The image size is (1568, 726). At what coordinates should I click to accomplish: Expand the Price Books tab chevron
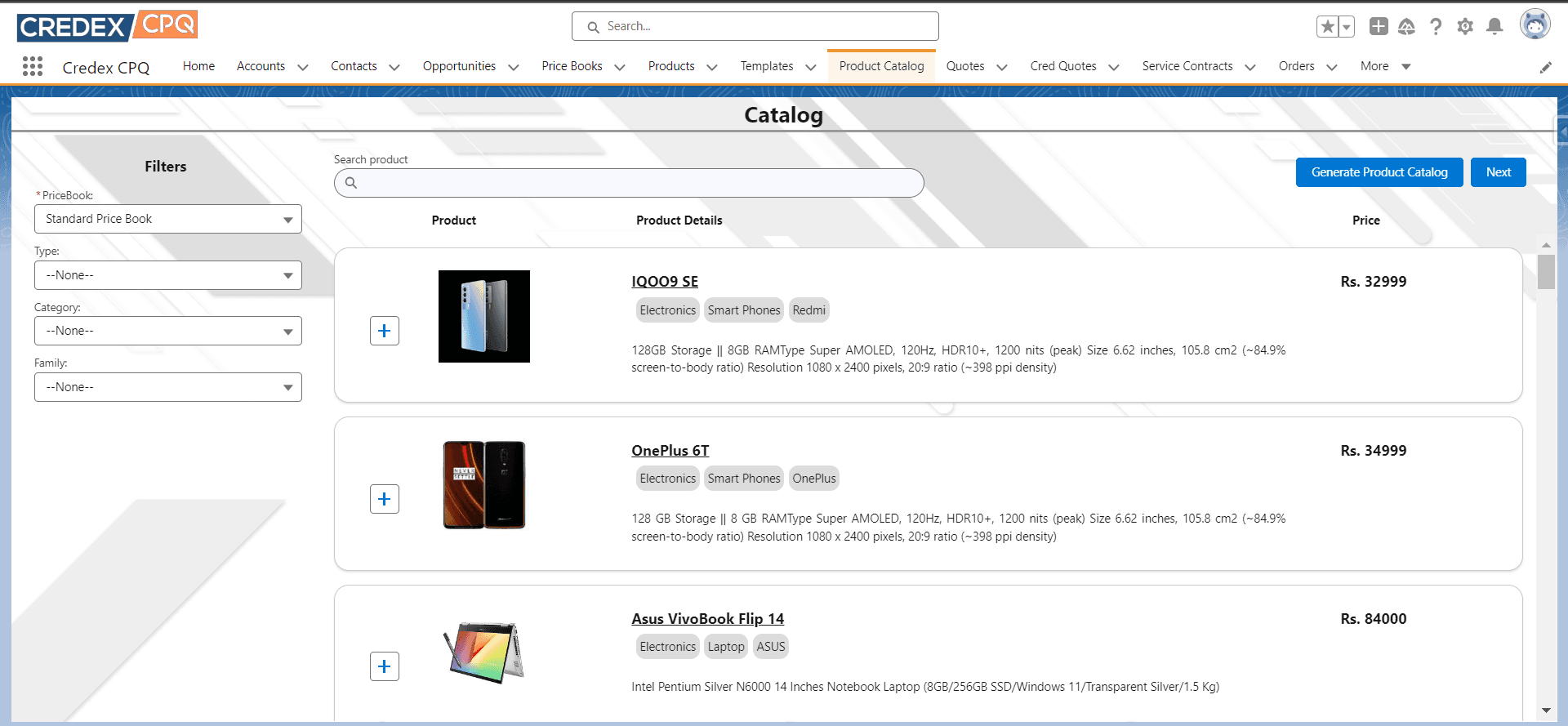pyautogui.click(x=620, y=67)
